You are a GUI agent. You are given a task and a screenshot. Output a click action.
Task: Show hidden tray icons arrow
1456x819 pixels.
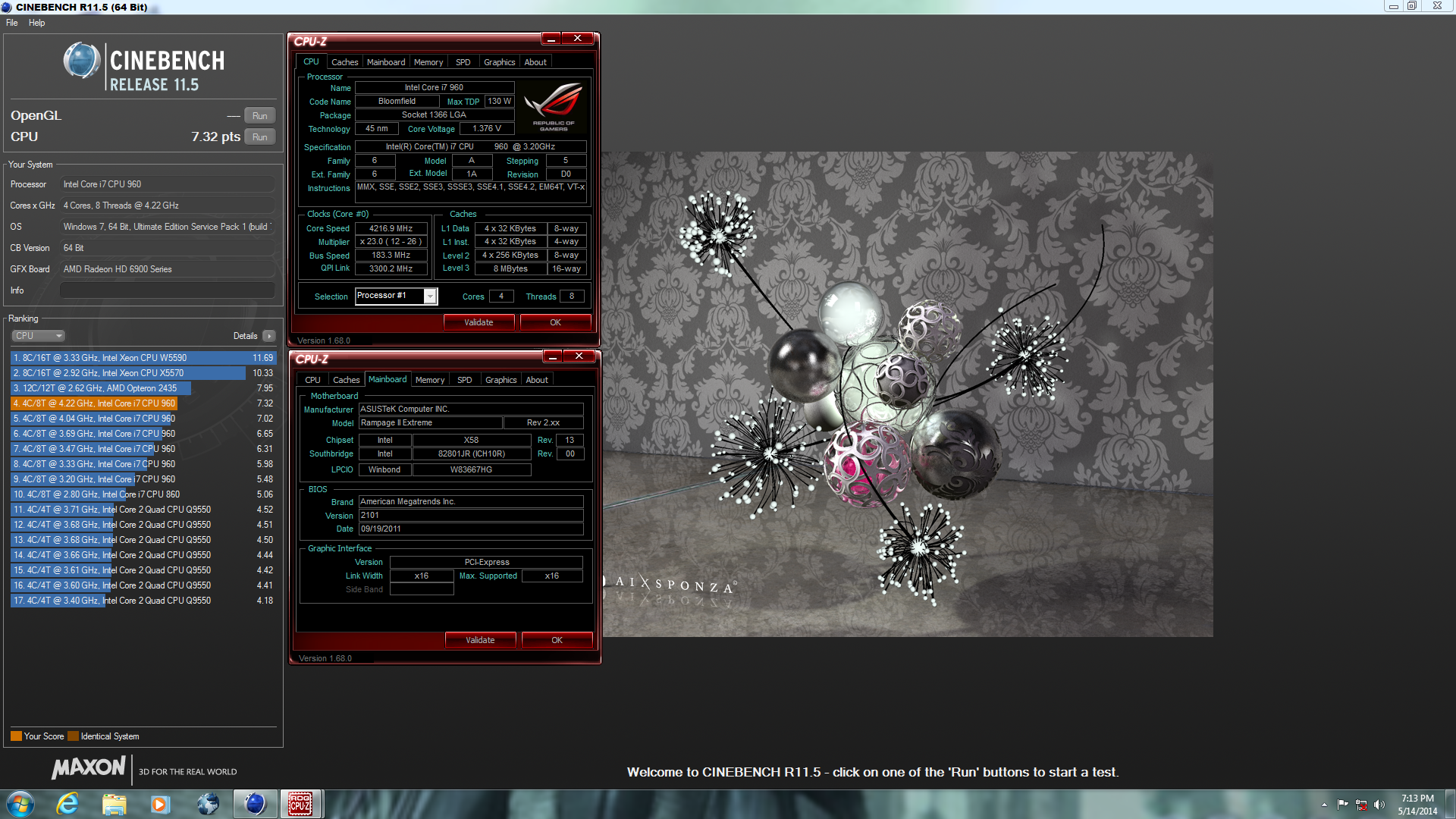click(1324, 805)
